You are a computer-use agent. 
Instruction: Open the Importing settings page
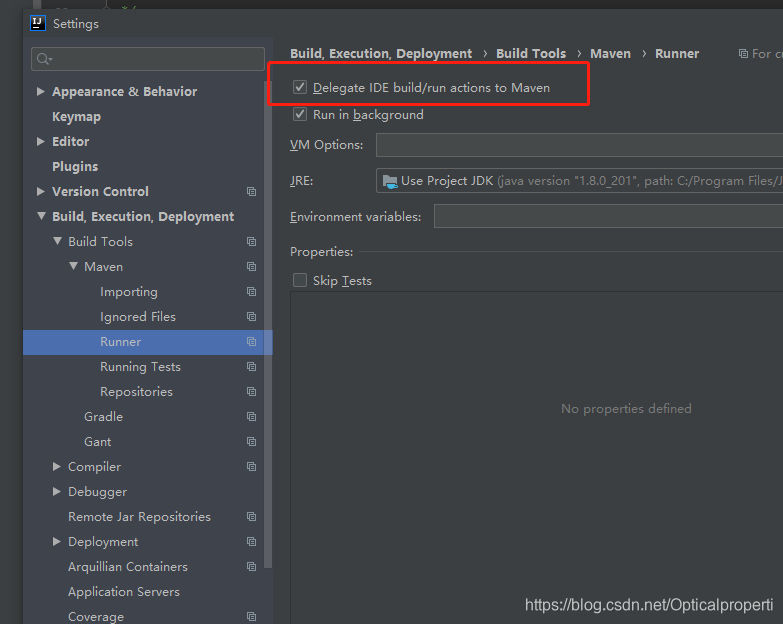point(129,292)
